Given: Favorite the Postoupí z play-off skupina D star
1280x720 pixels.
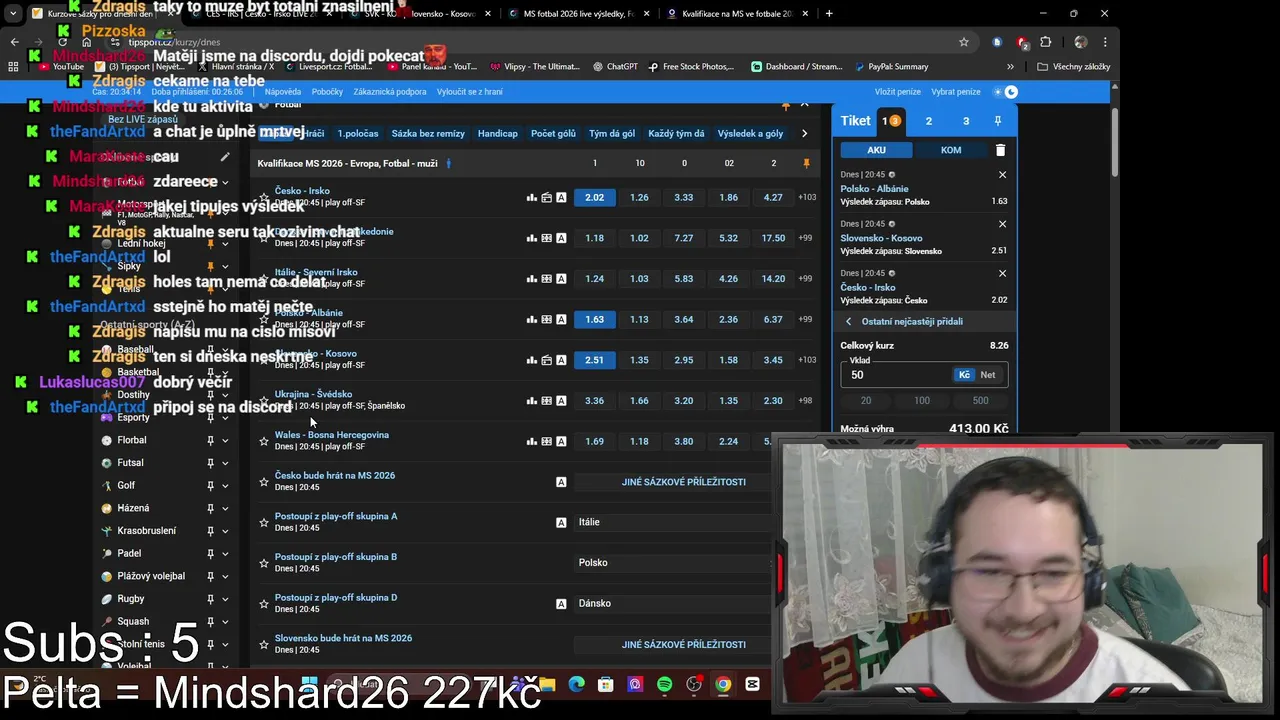Looking at the screenshot, I should pyautogui.click(x=264, y=604).
